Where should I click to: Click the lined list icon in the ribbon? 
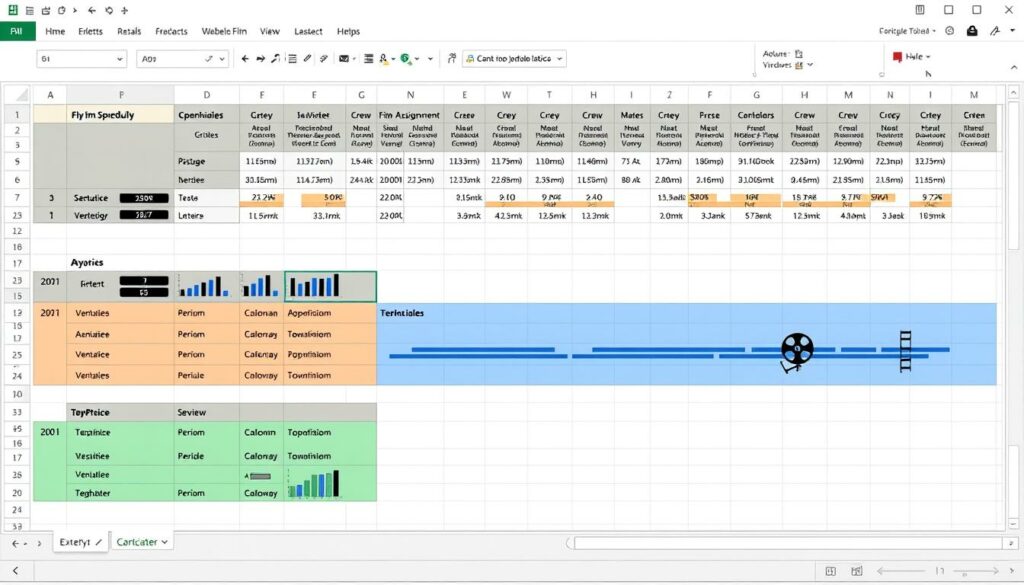(x=292, y=59)
